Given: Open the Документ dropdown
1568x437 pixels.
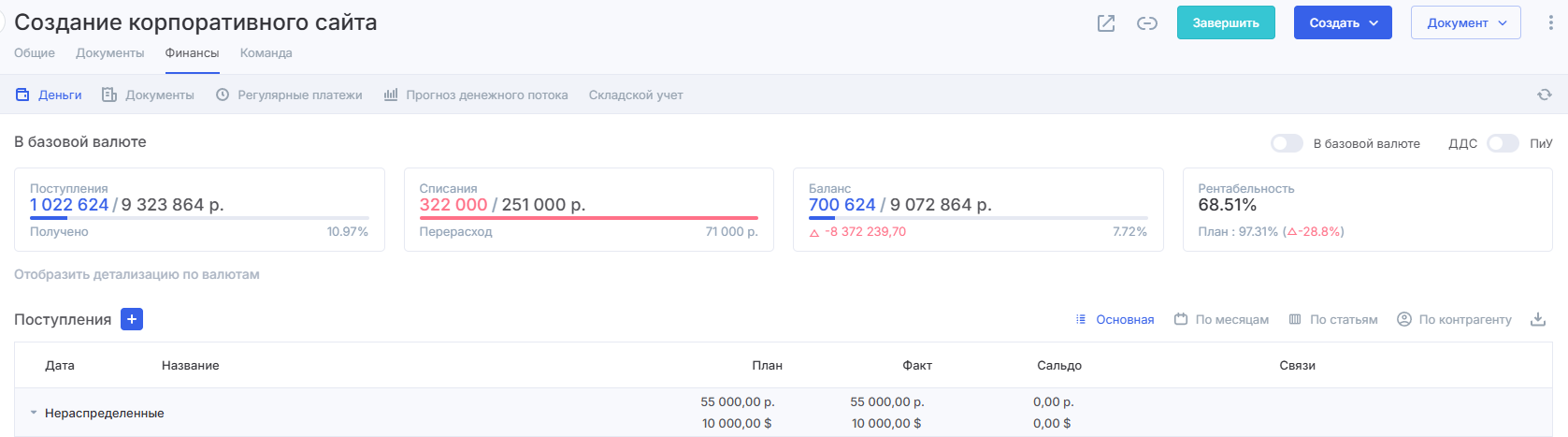Looking at the screenshot, I should pyautogui.click(x=1465, y=23).
